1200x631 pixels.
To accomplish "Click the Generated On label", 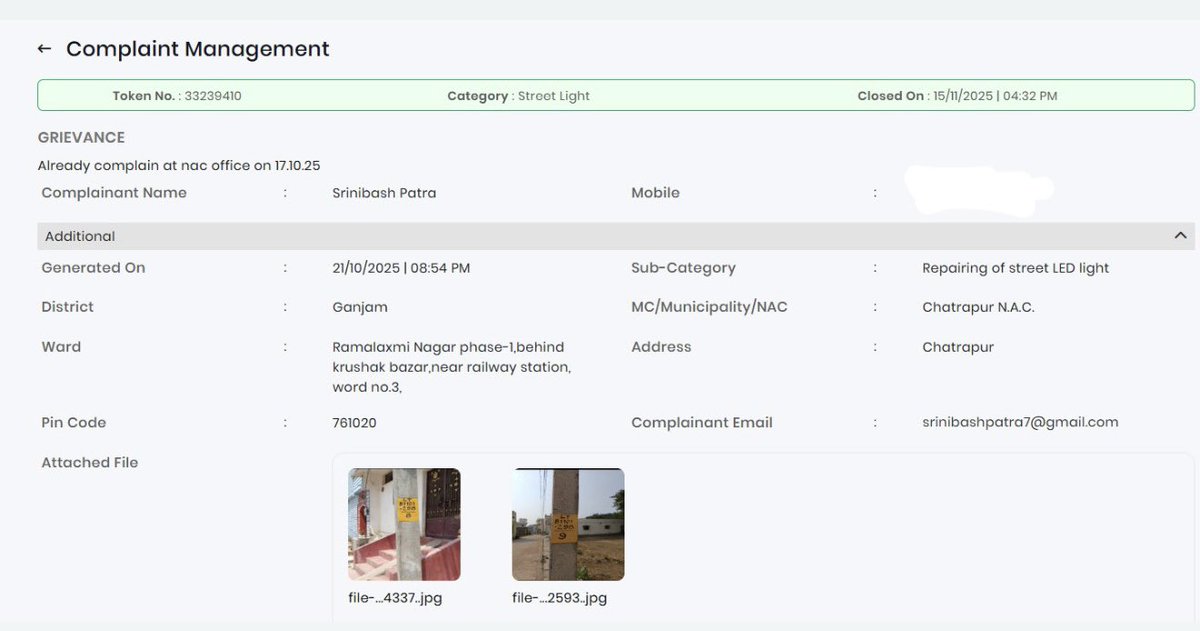I will (x=93, y=268).
